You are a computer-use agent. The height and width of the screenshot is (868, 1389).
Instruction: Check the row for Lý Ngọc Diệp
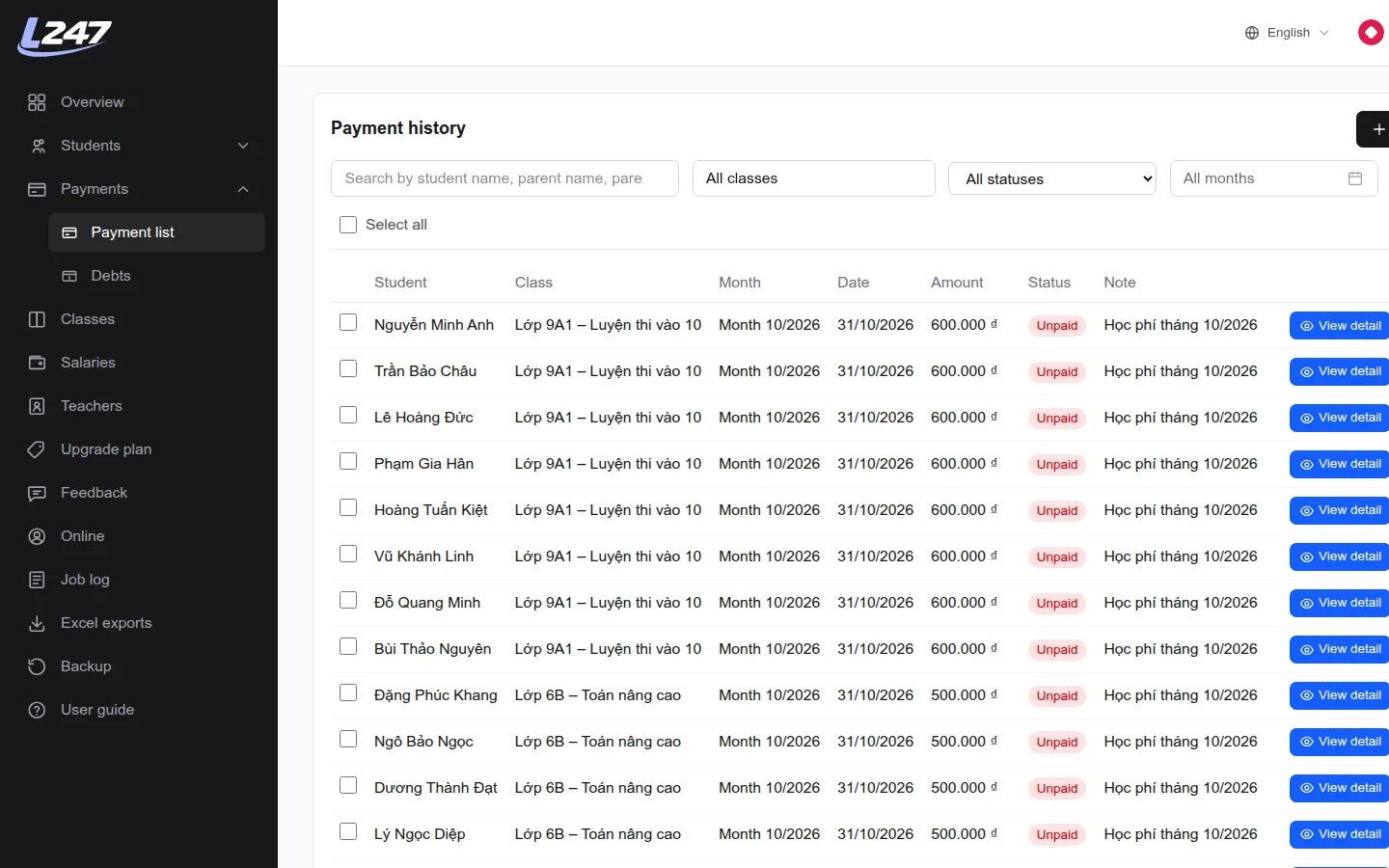point(348,832)
